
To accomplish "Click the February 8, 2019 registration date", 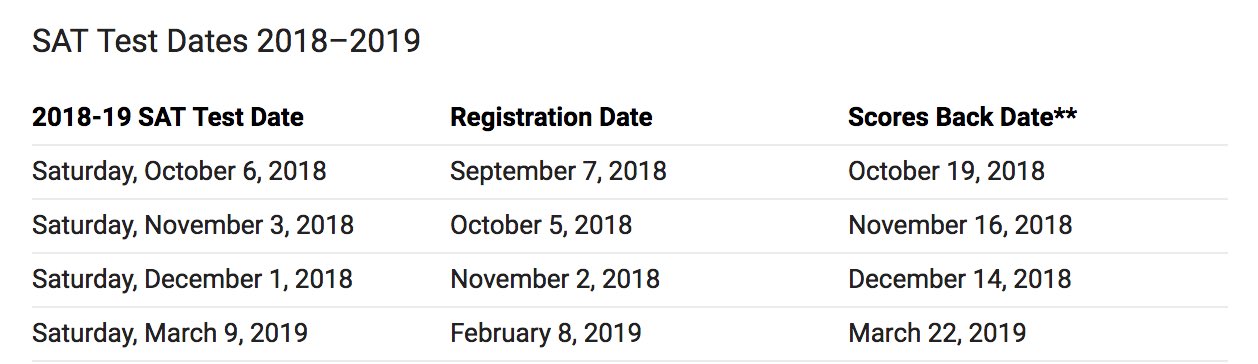I will [546, 333].
